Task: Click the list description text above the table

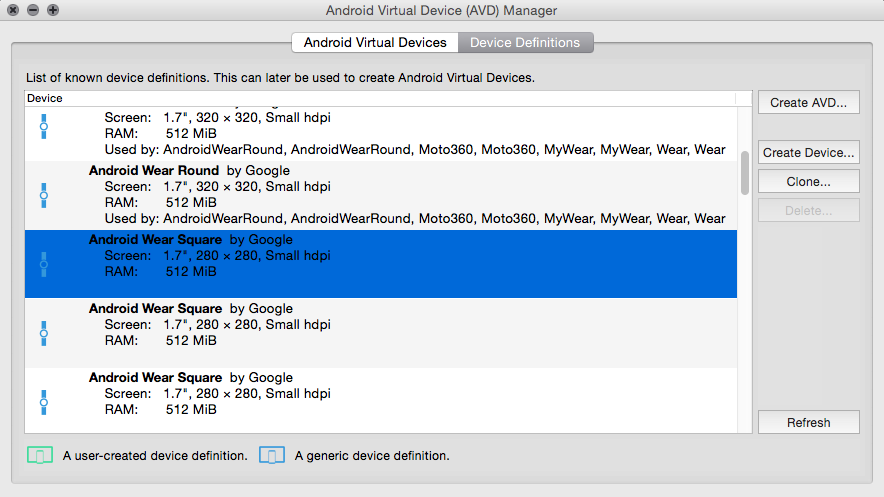Action: (x=280, y=78)
